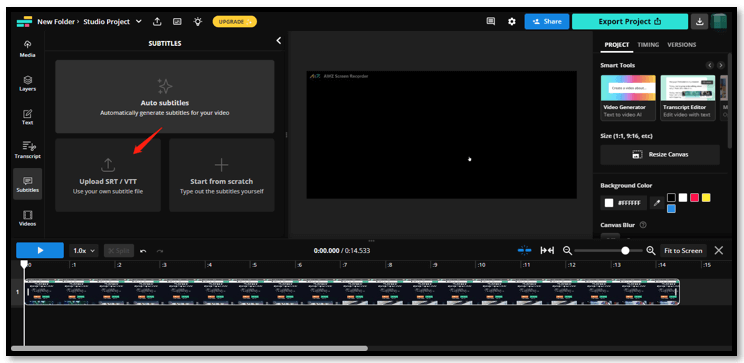Click the Fit to Screen button
Image resolution: width=744 pixels, height=363 pixels.
[x=683, y=251]
